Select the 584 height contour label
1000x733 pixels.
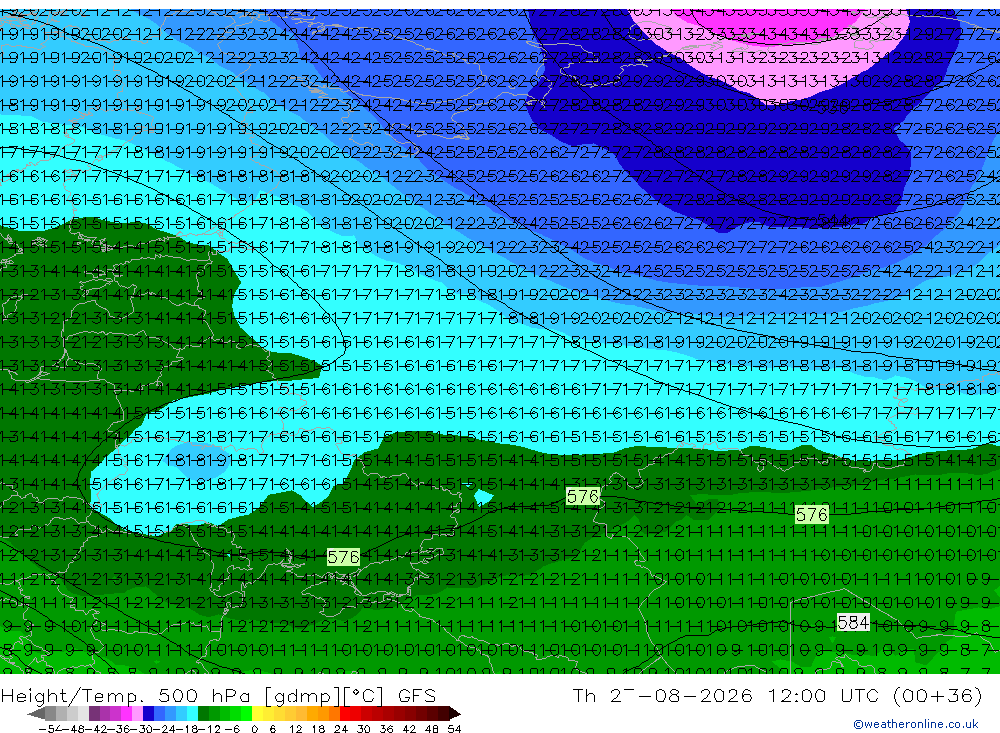(x=853, y=622)
